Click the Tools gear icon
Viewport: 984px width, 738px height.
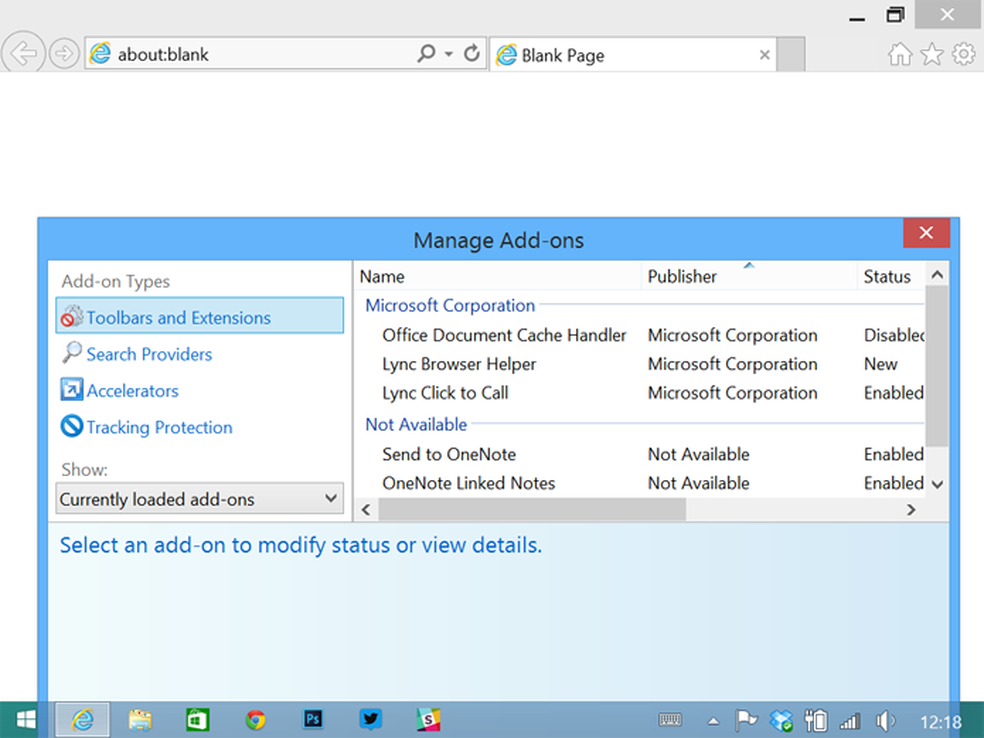click(x=962, y=54)
